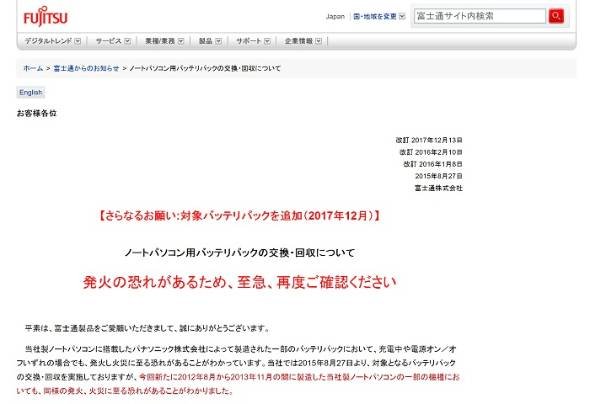Open the 企業情報 menu
The height and width of the screenshot is (404, 590).
(x=298, y=41)
